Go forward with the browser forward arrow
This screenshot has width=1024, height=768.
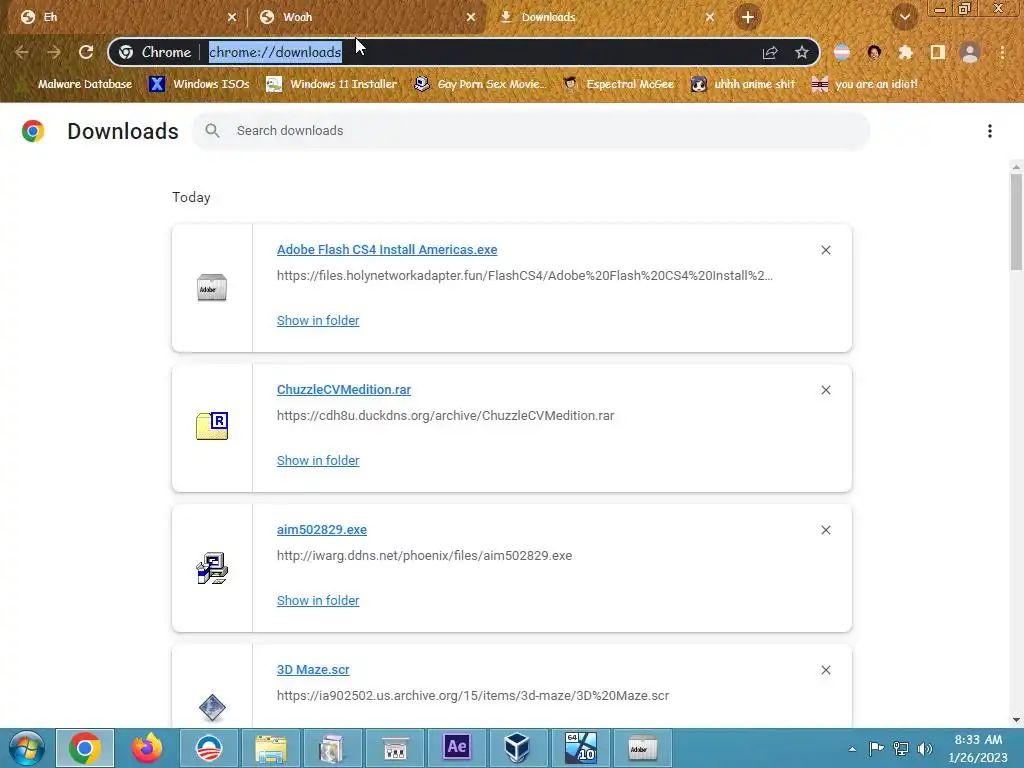[54, 52]
